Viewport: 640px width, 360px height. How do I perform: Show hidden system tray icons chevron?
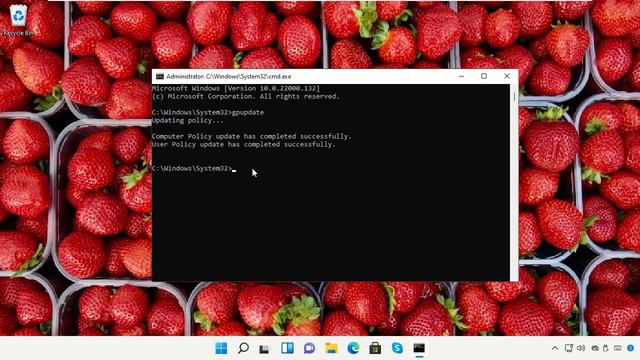pos(555,348)
